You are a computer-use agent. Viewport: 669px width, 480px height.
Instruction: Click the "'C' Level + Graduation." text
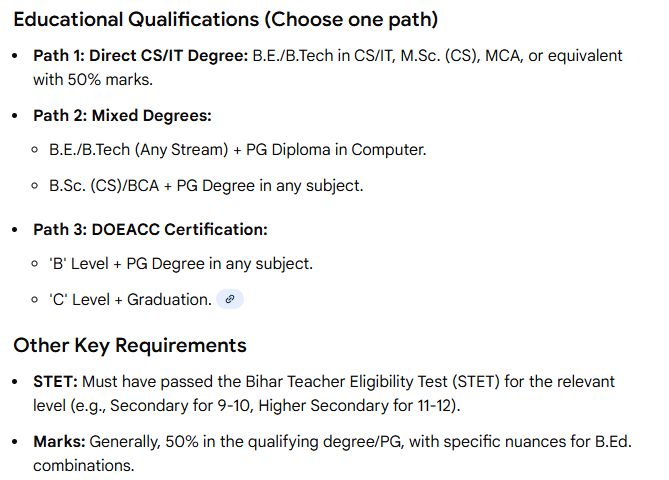[x=130, y=299]
